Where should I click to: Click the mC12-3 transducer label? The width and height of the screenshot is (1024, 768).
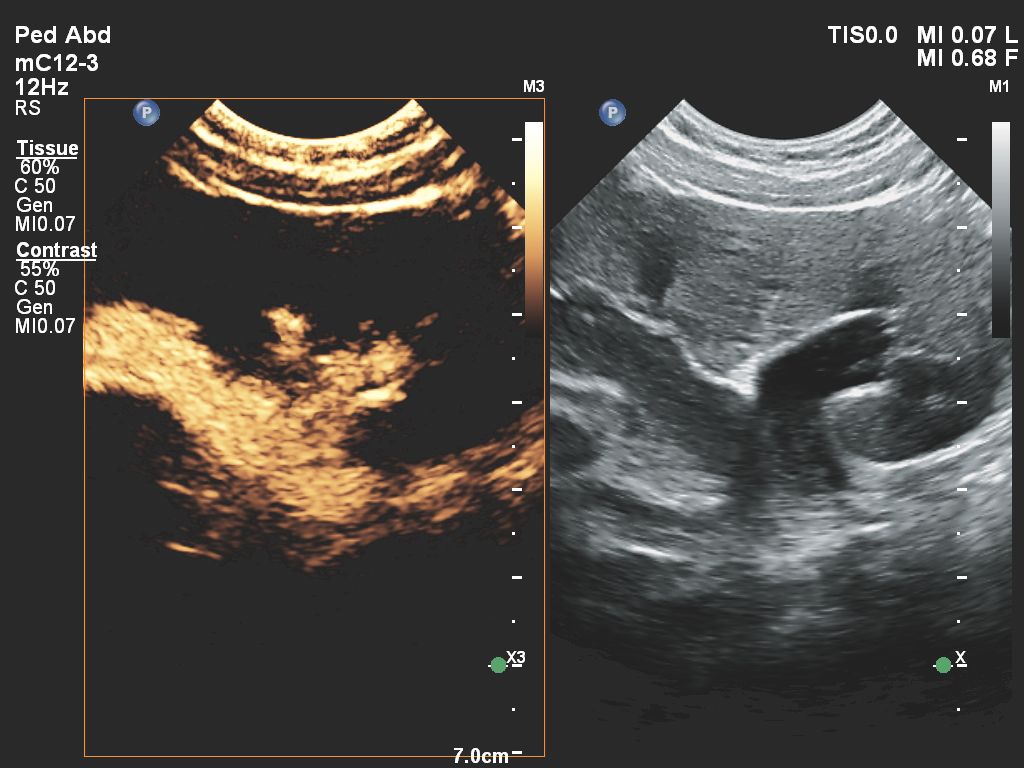click(57, 63)
